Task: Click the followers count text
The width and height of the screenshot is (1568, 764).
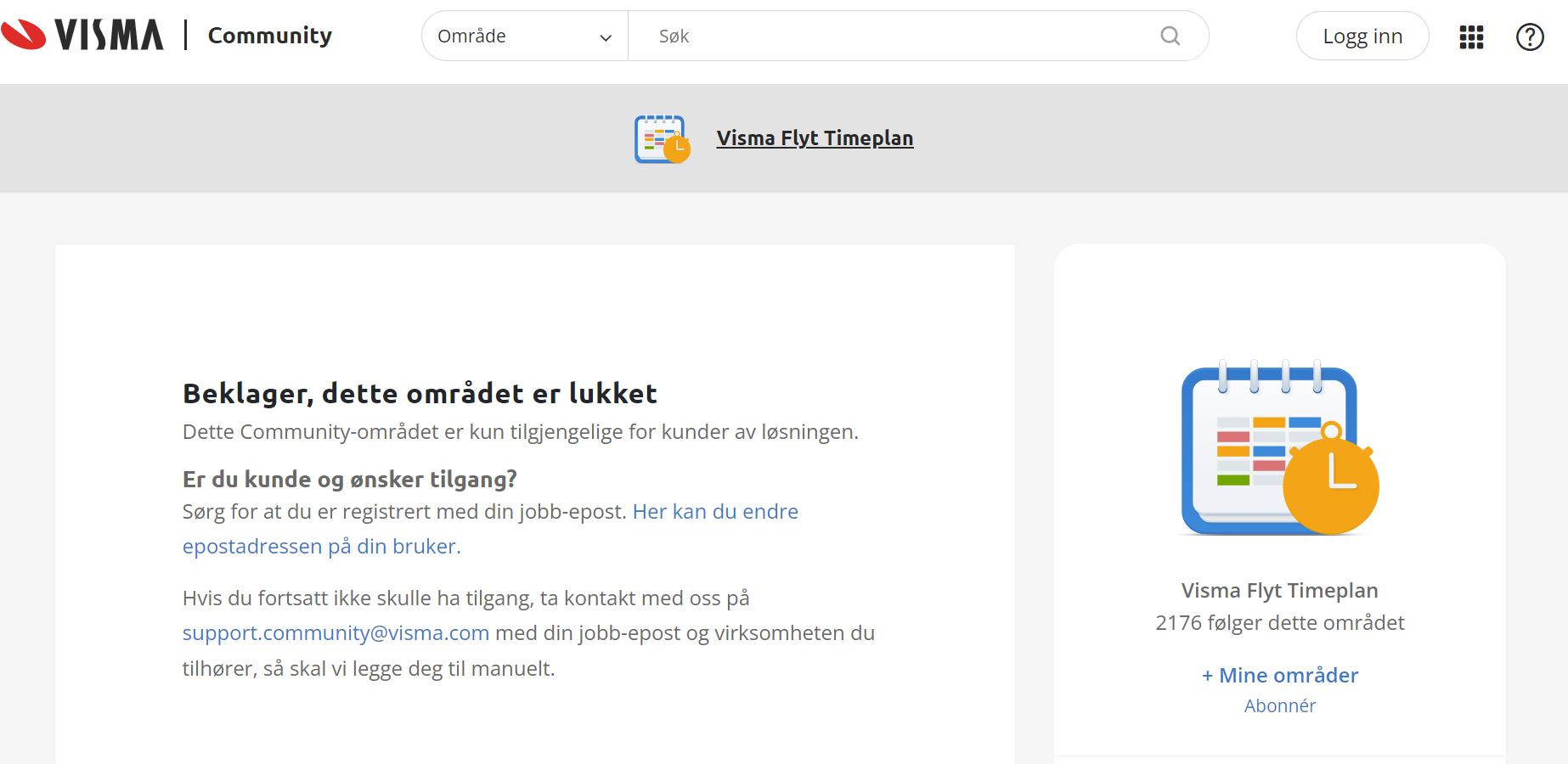Action: click(1279, 622)
